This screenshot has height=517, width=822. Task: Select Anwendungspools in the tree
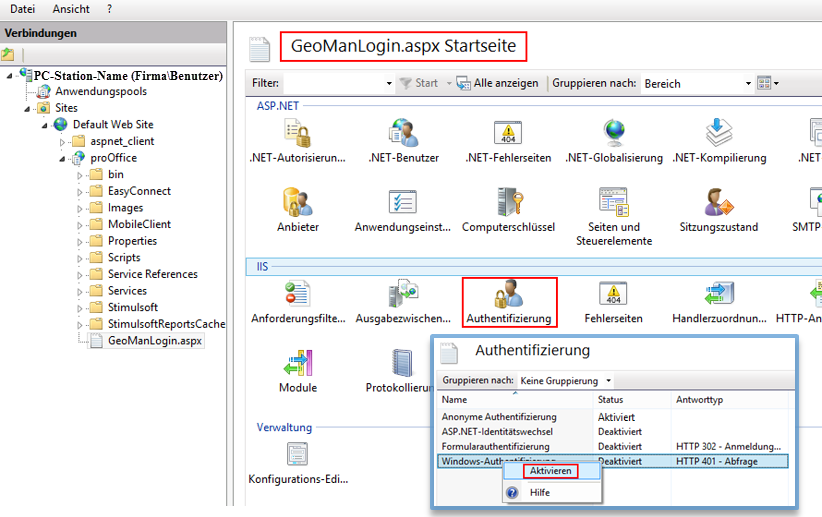pos(101,91)
